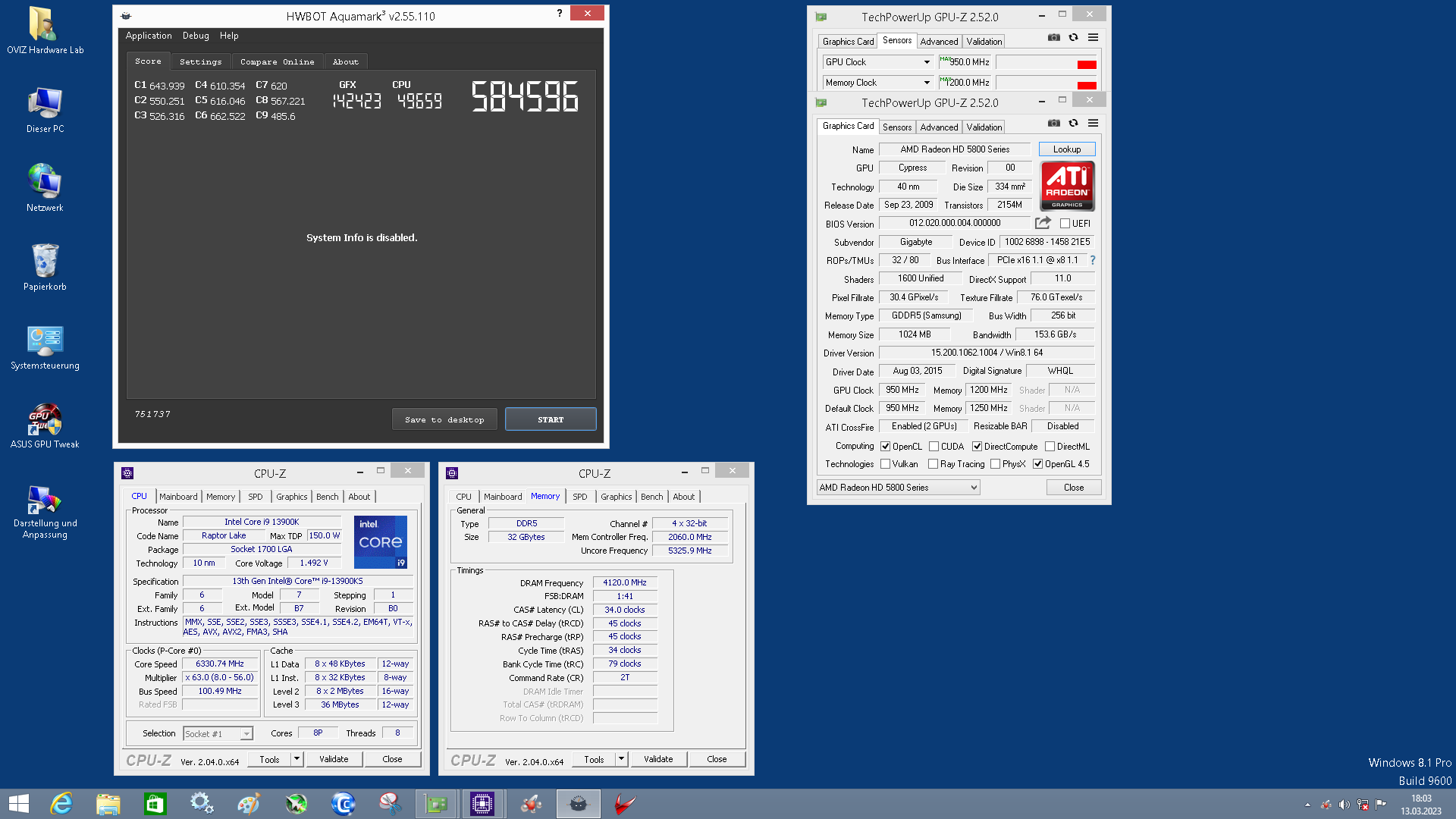Toggle DirectCompute checkbox in GPU-Z
This screenshot has height=819, width=1456.
[977, 447]
